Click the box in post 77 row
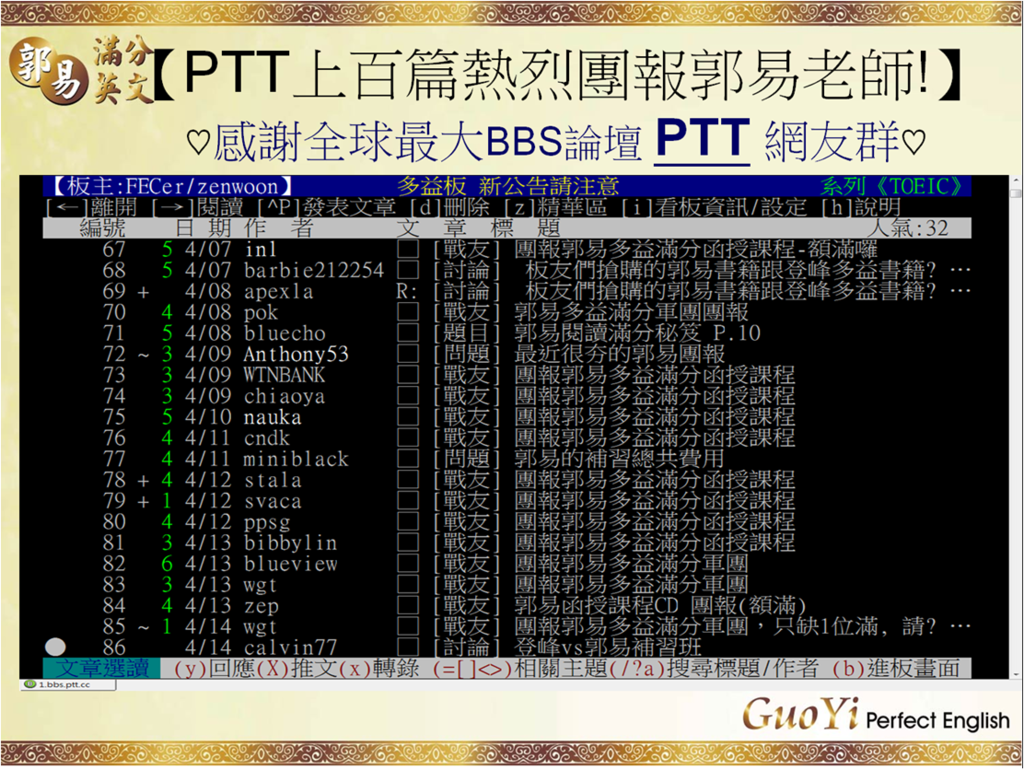This screenshot has height=770, width=1024. (408, 458)
